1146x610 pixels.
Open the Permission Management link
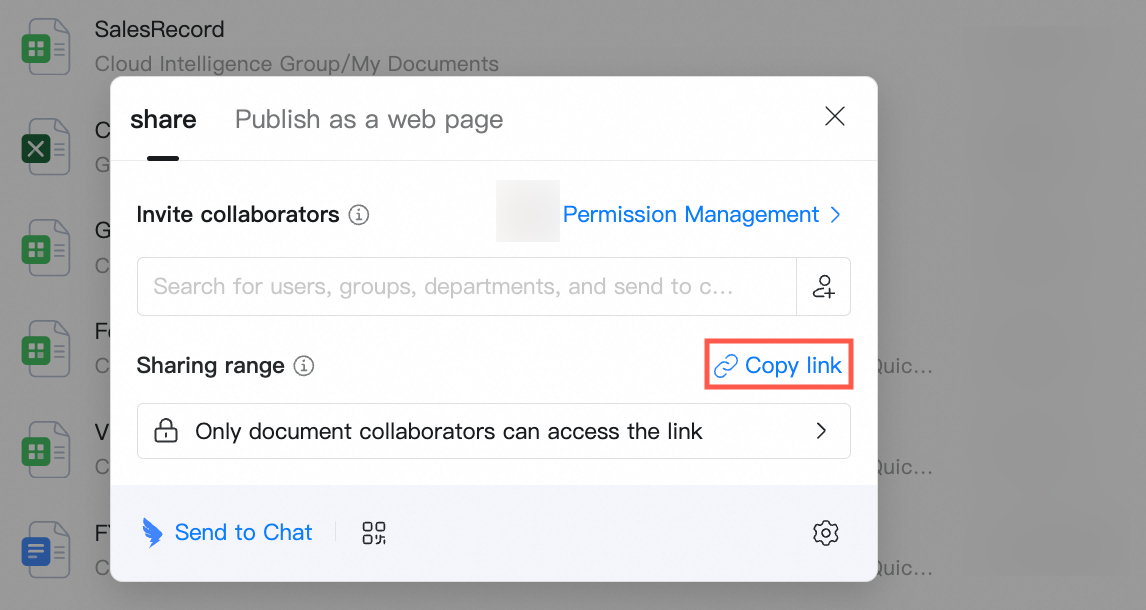point(691,215)
